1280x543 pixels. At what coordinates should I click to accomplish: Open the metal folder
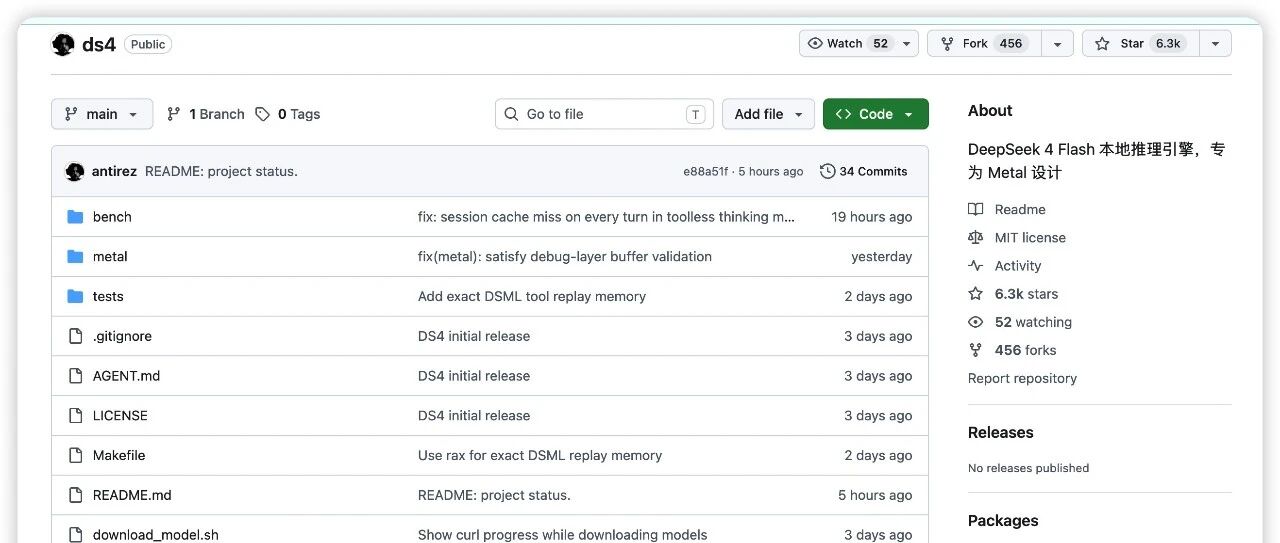[x=110, y=257]
